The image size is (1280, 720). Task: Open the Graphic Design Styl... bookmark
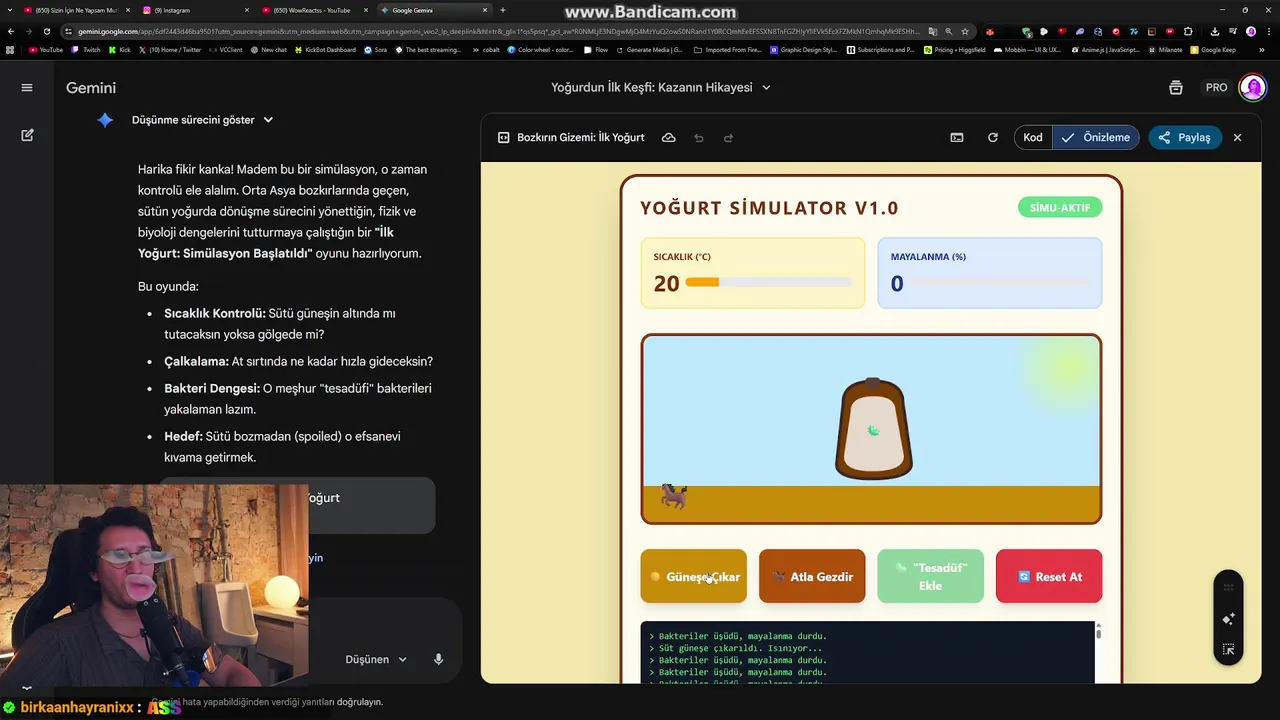click(804, 49)
